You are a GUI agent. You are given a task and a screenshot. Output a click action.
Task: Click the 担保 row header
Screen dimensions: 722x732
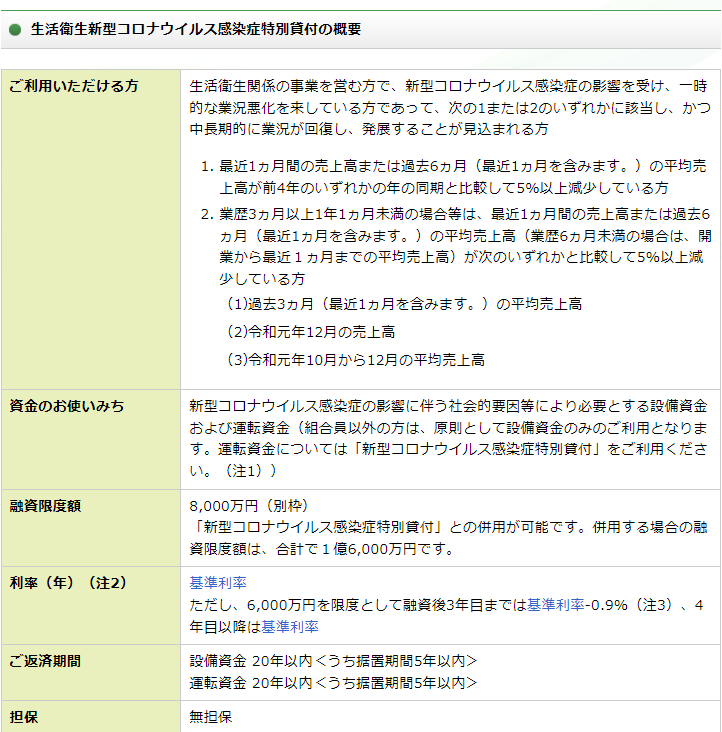coord(24,717)
